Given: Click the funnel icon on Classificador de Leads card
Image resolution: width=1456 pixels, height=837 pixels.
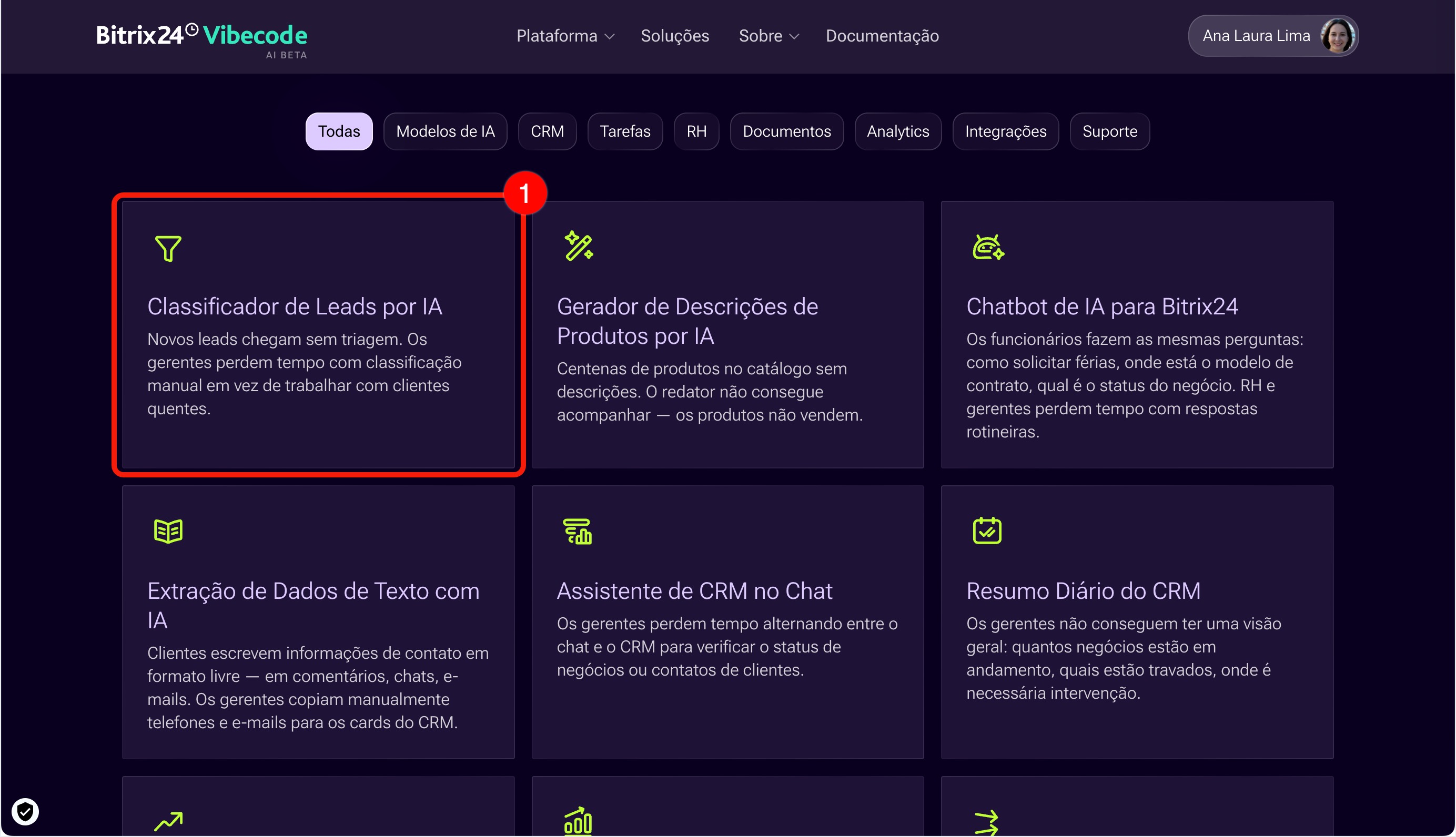Looking at the screenshot, I should click(x=168, y=248).
